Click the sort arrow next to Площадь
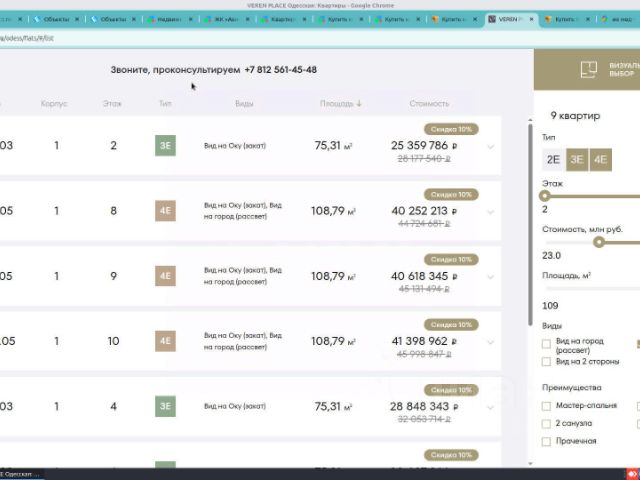Screen dimensions: 640x480 (x=359, y=104)
